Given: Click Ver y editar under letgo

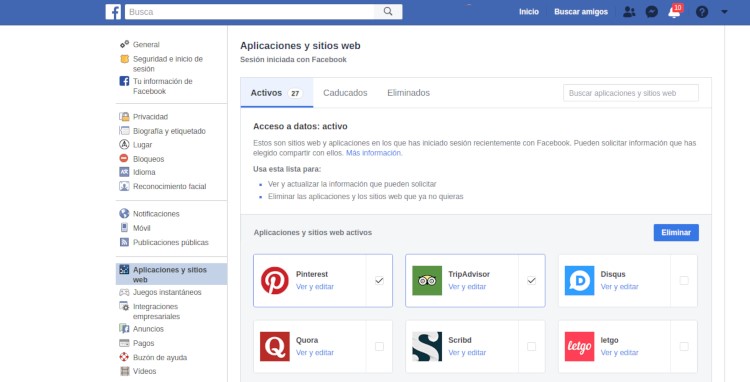Looking at the screenshot, I should pos(619,352).
